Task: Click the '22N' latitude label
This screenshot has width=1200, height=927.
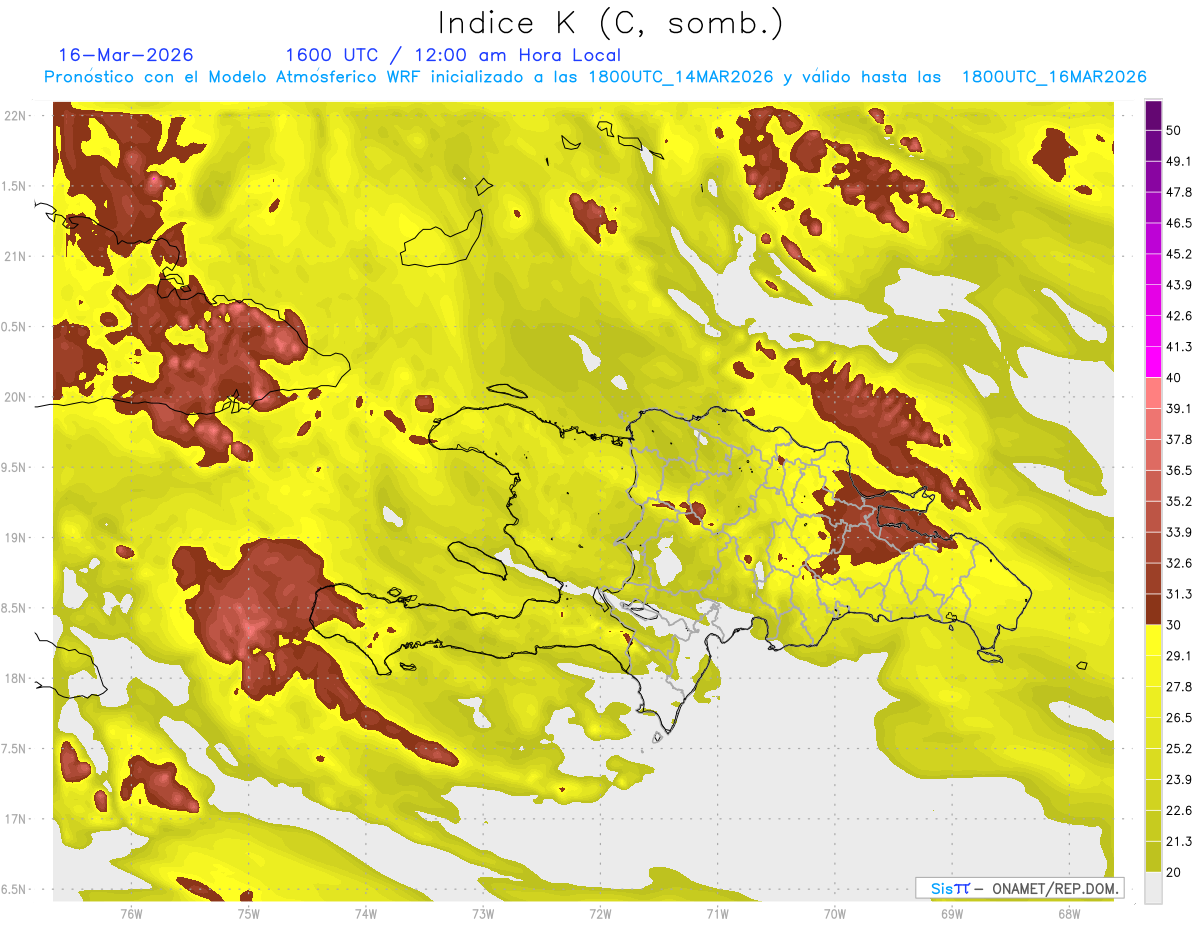Action: tap(14, 115)
